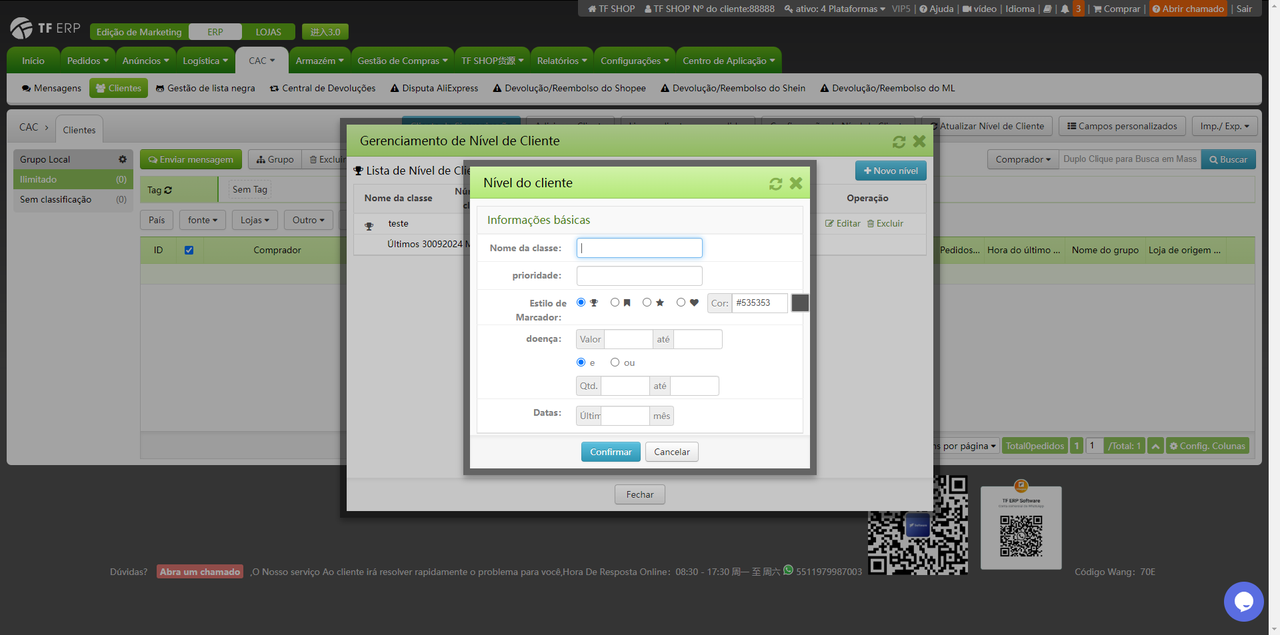
Task: Open the Comprador search type dropdown
Action: [x=1021, y=160]
